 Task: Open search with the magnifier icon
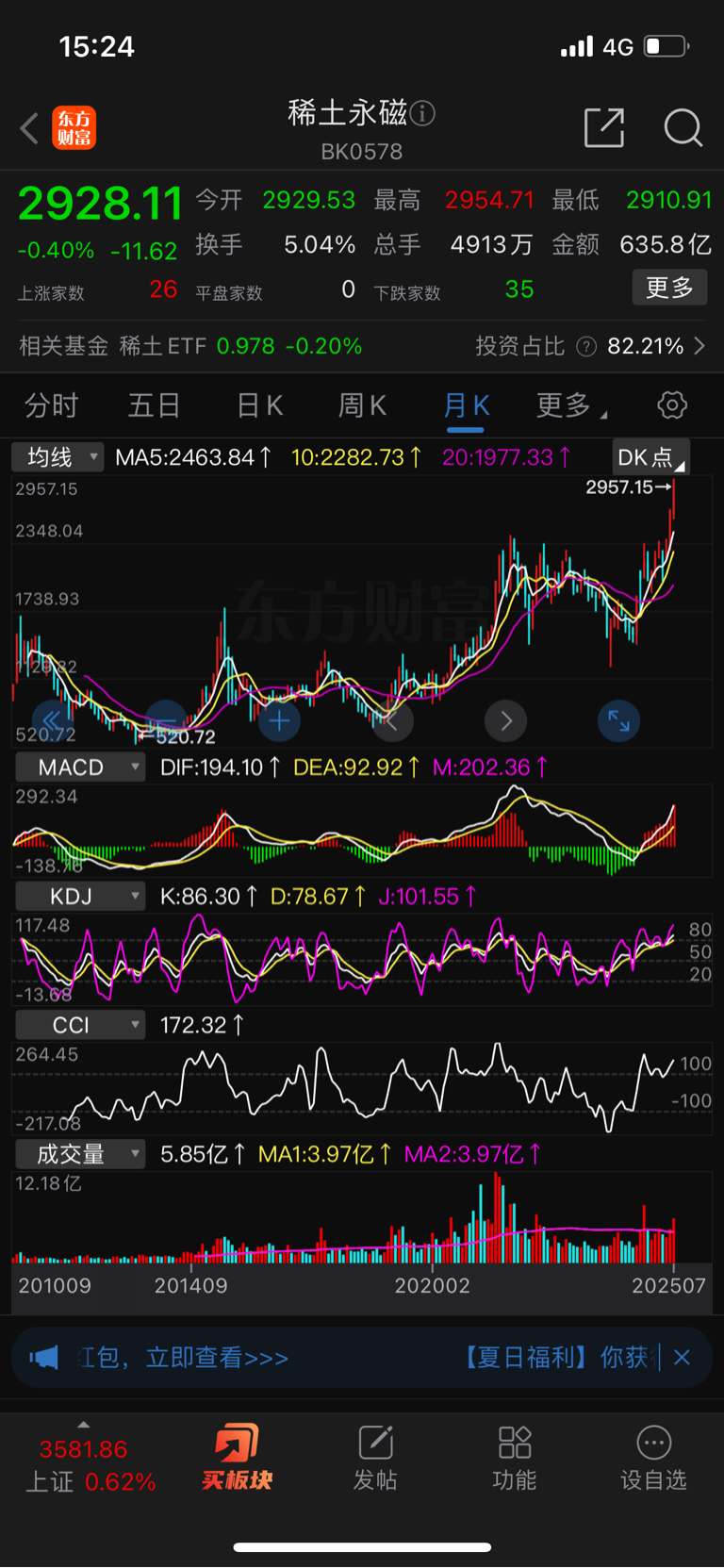(683, 127)
